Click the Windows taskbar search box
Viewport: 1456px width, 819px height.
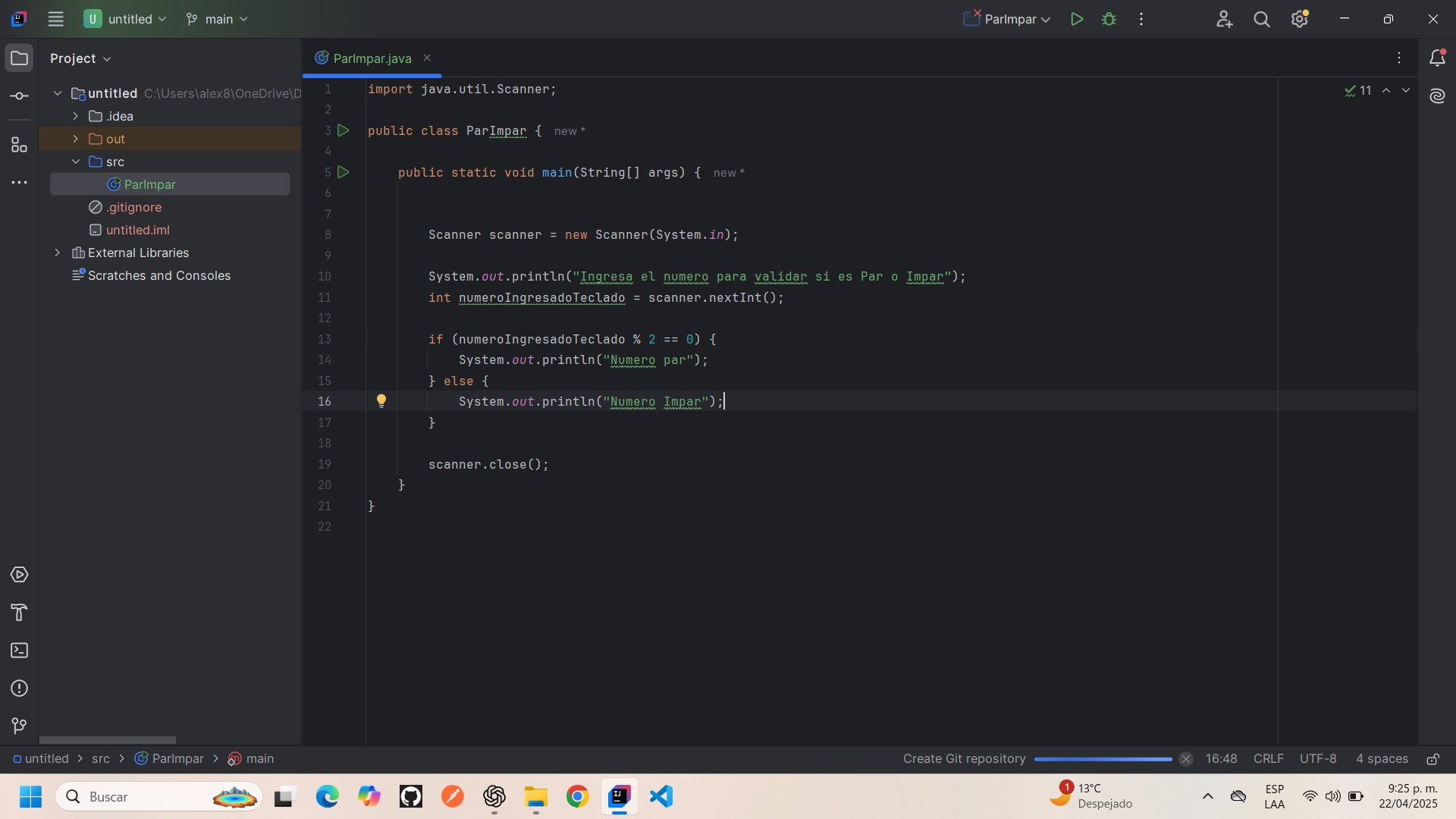158,796
